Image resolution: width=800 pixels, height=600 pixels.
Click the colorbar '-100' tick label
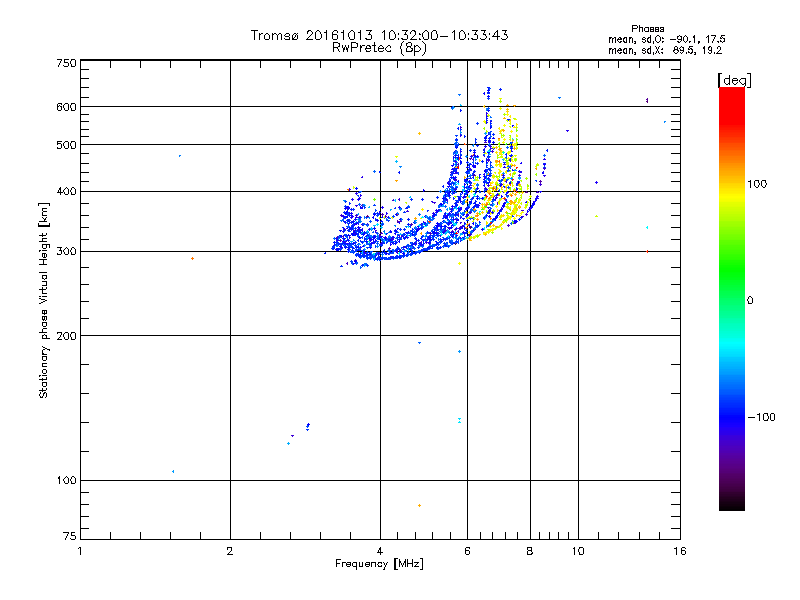(x=761, y=417)
